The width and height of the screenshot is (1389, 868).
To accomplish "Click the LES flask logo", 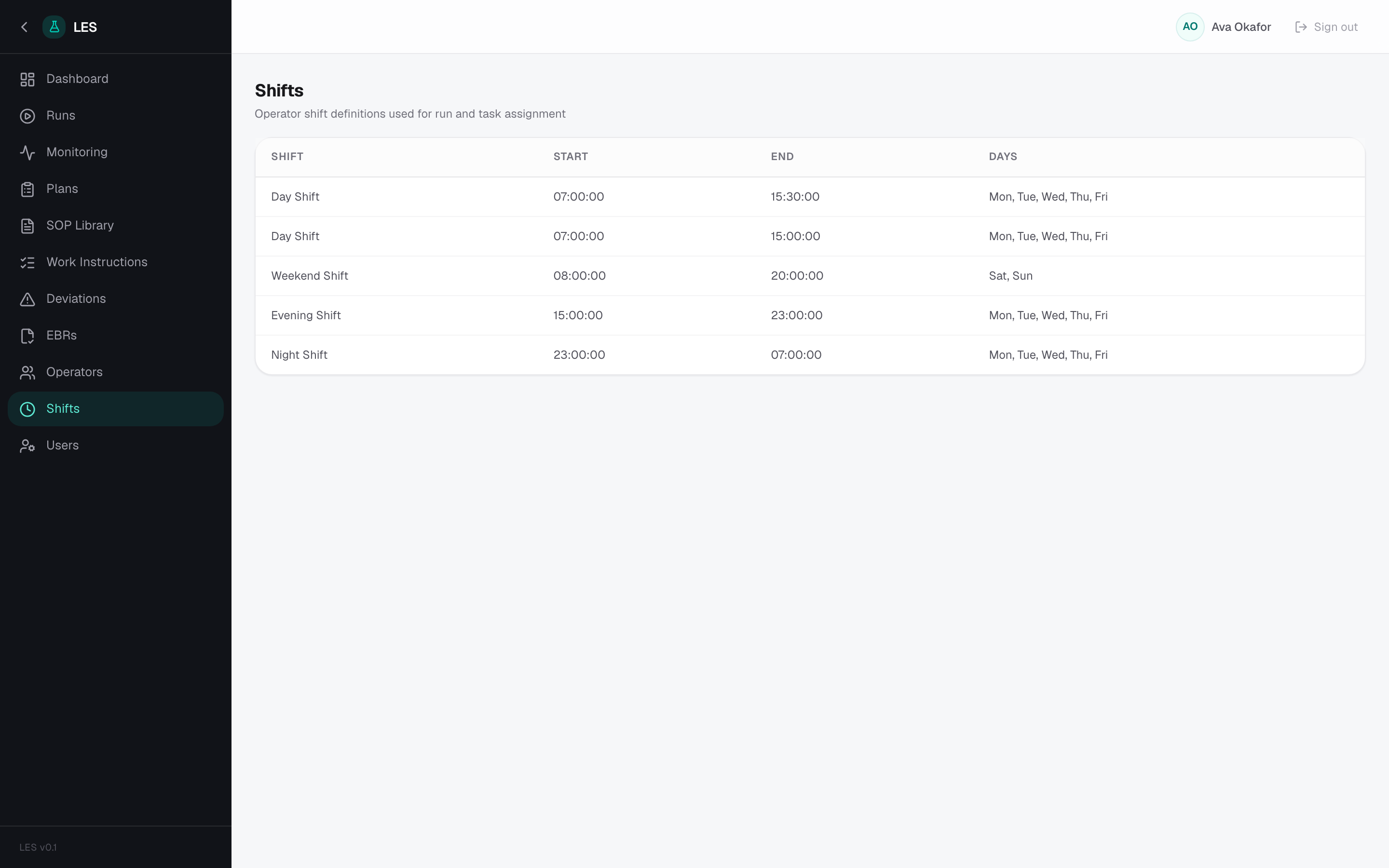I will (x=54, y=27).
